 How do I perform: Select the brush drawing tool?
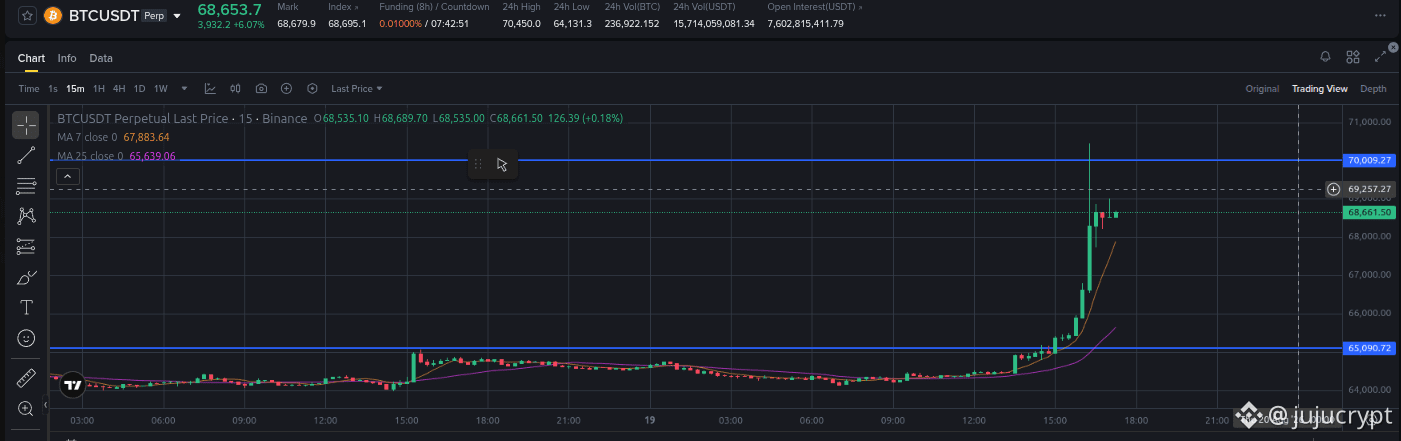click(26, 277)
